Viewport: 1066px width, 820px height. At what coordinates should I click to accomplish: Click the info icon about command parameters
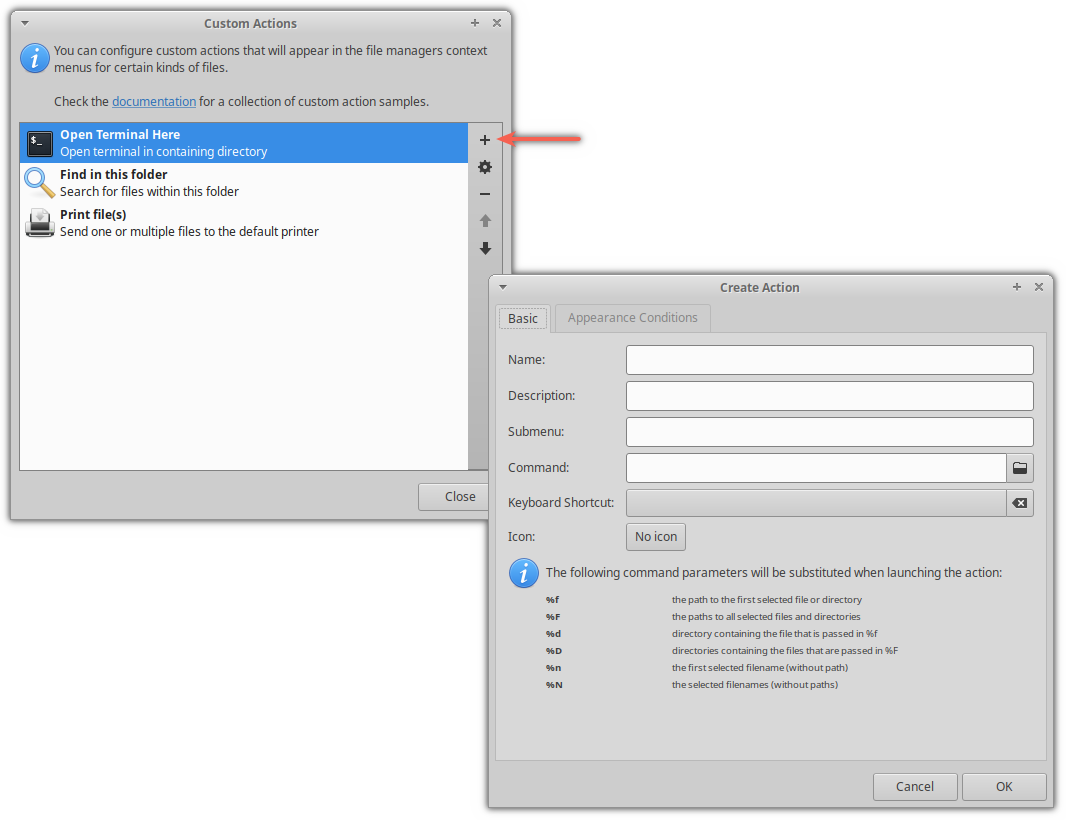point(523,573)
